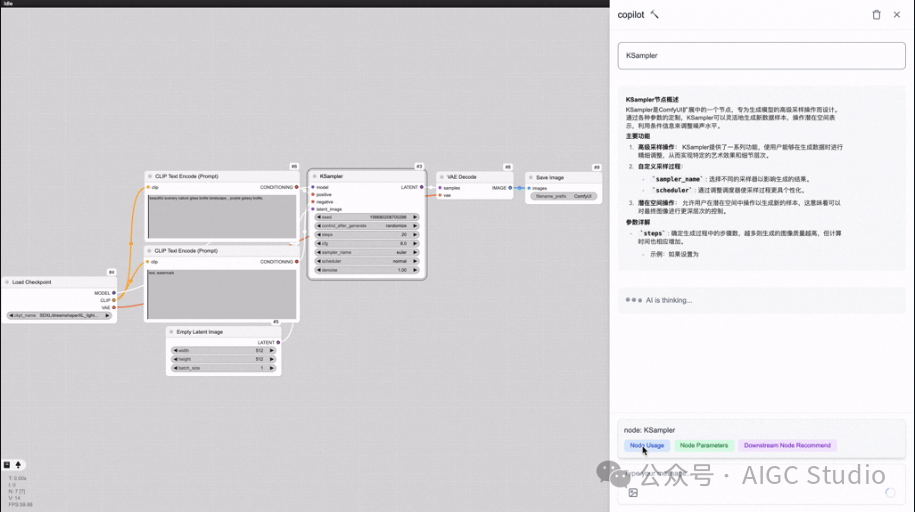Toggle collapse dot on Empty Latent Image node

click(x=171, y=332)
